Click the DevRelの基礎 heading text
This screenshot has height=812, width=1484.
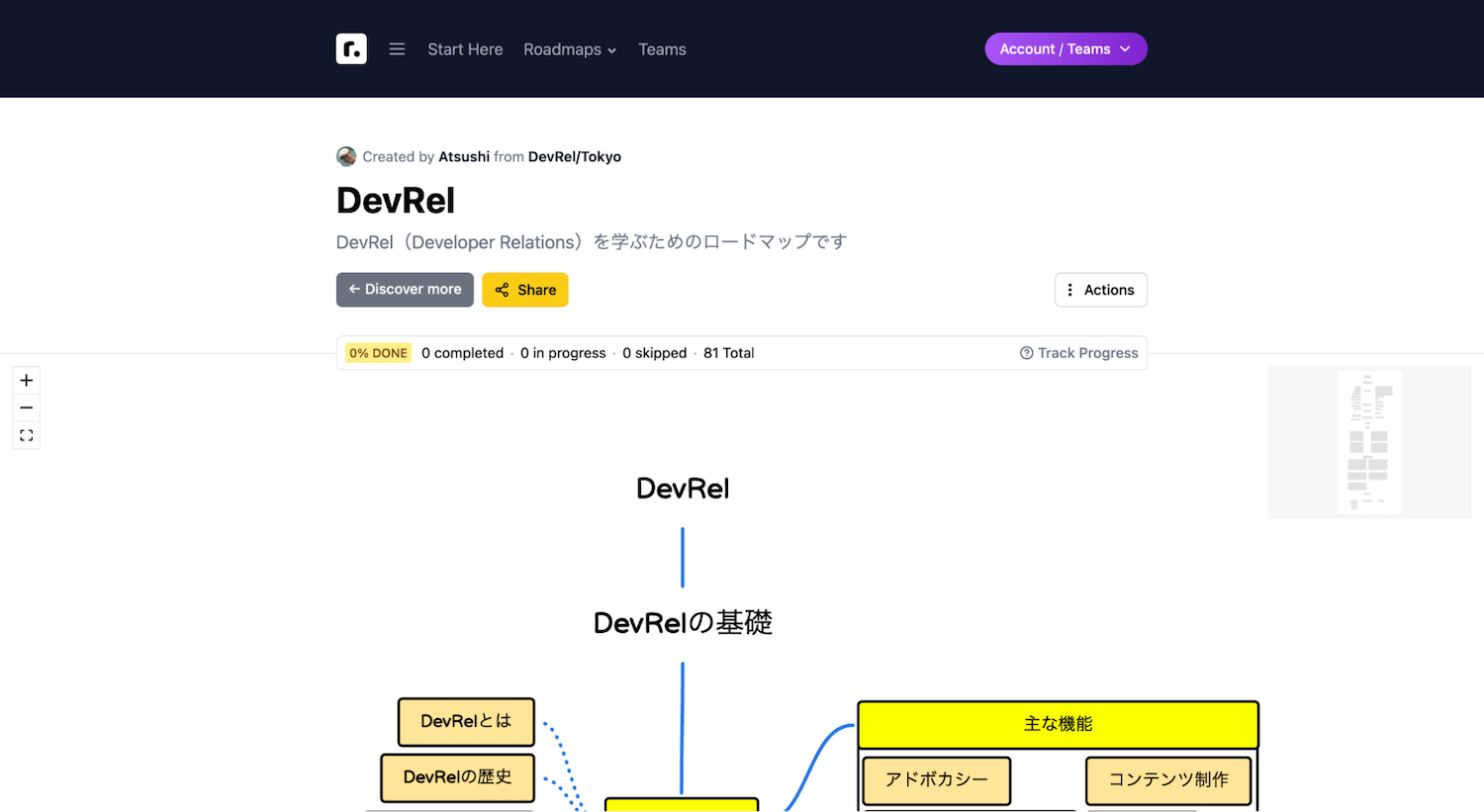[683, 623]
